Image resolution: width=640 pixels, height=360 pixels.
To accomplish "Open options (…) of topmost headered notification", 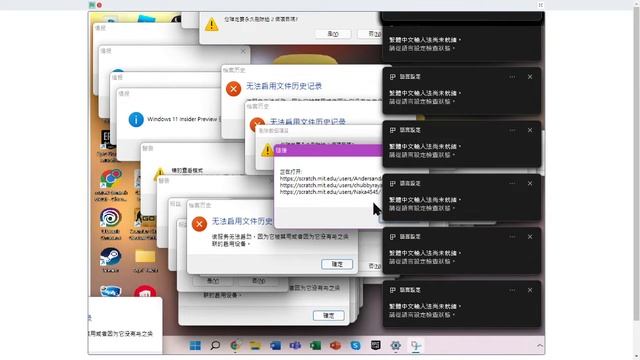I will (512, 77).
